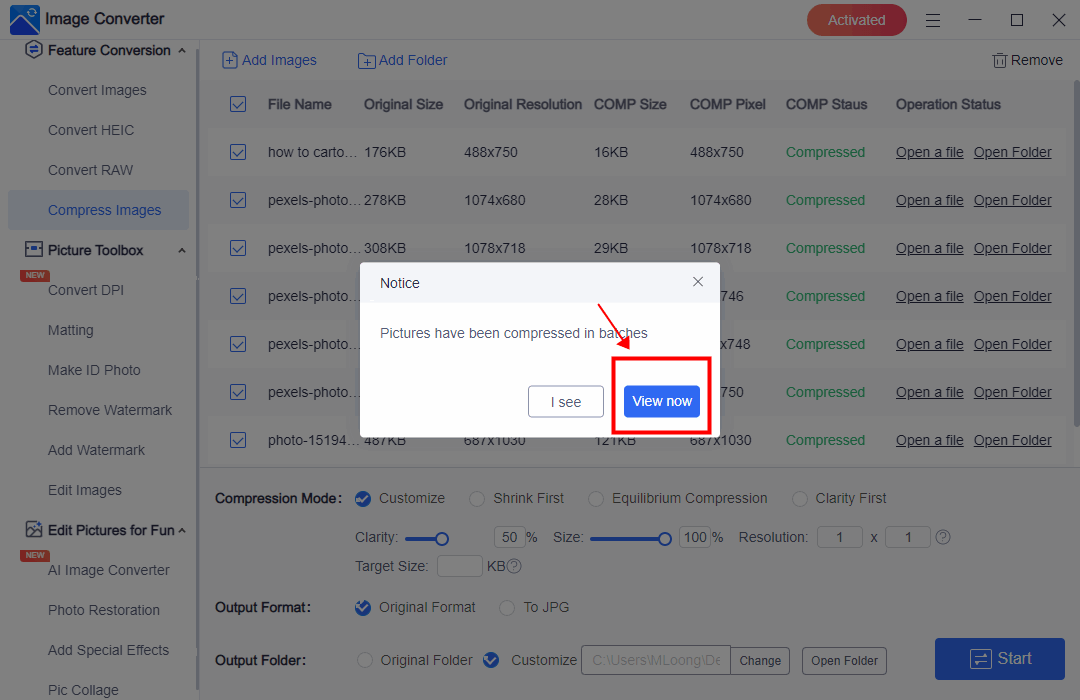The width and height of the screenshot is (1080, 700).
Task: Open the hamburger menu in title bar
Action: pyautogui.click(x=932, y=20)
